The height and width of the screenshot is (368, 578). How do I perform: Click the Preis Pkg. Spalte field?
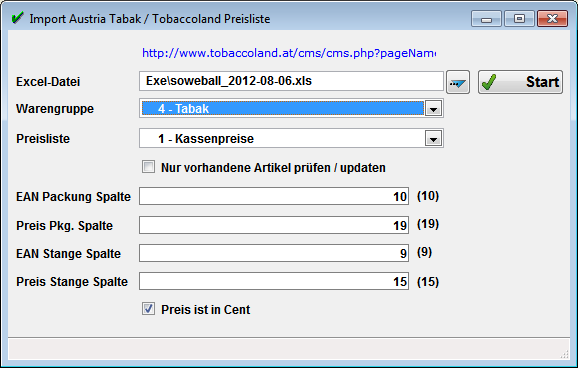pos(274,225)
